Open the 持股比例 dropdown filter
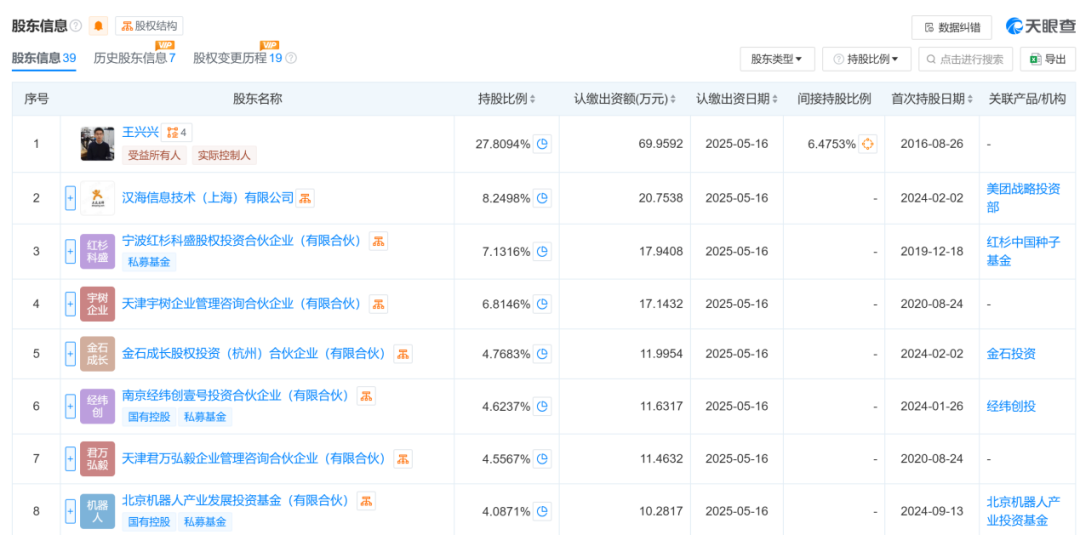1080x535 pixels. tap(866, 59)
